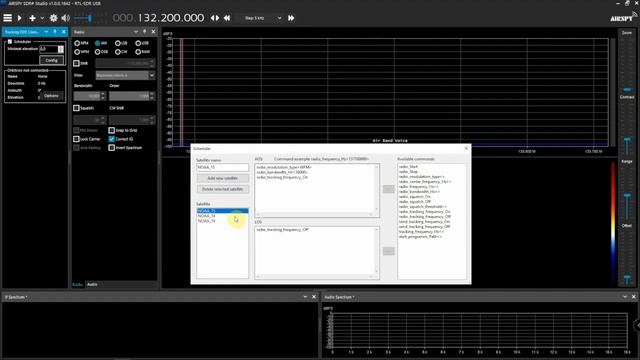Enable the Squelch checkbox
The width and height of the screenshot is (640, 360).
point(76,108)
